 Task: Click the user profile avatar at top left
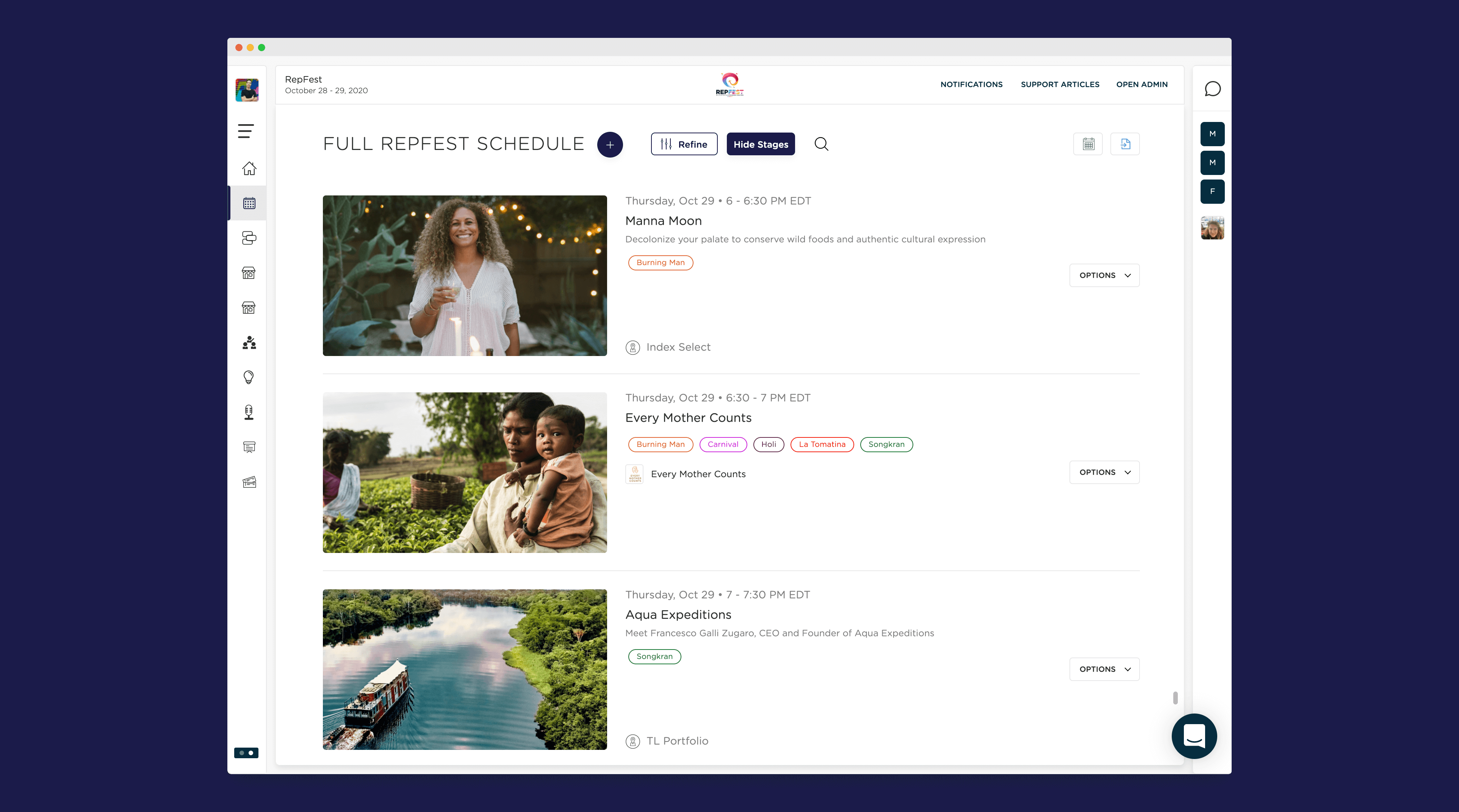pos(247,90)
